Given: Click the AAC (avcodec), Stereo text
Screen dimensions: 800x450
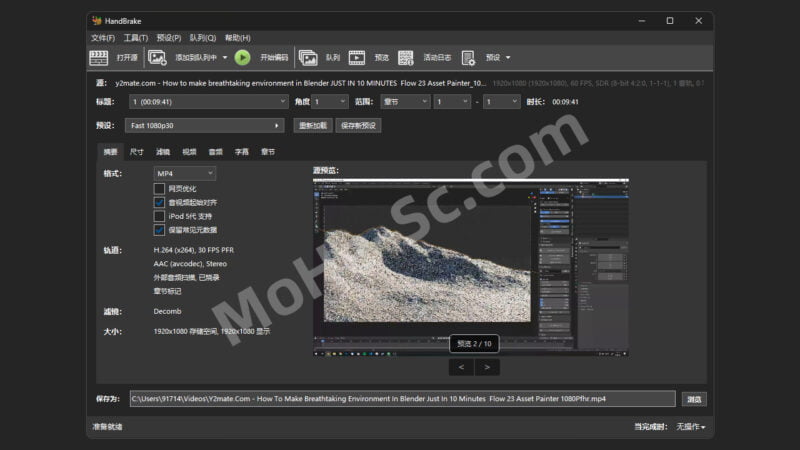Looking at the screenshot, I should tap(190, 264).
